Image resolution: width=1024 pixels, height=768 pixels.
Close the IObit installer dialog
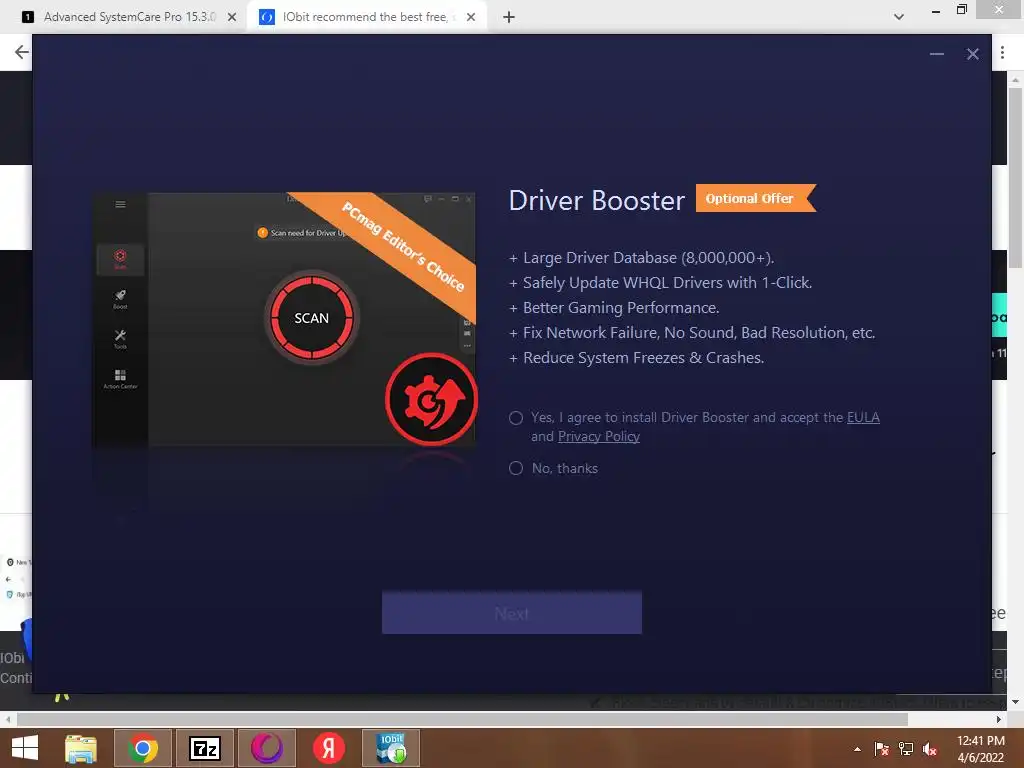(x=972, y=54)
